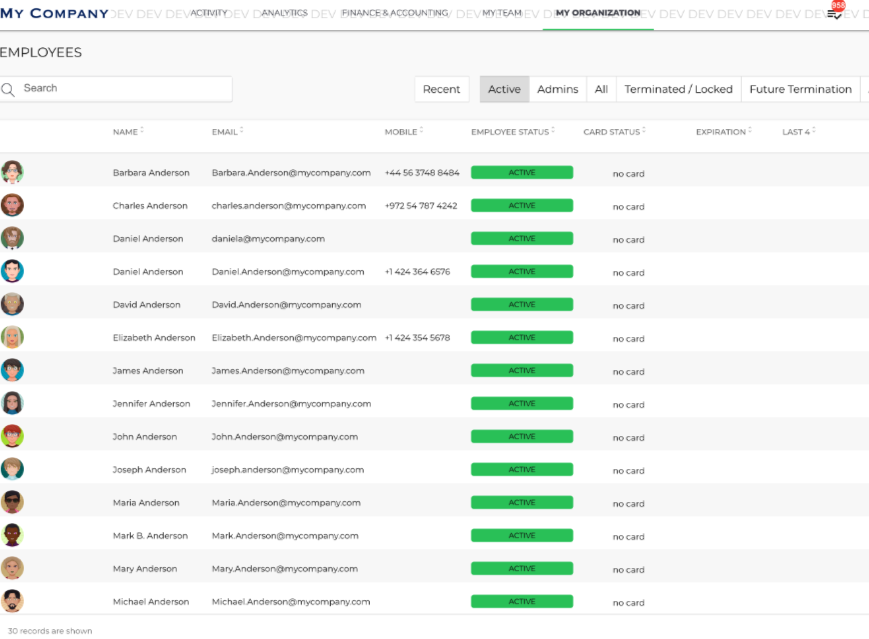869x639 pixels.
Task: Sort employees by Name column
Action: pos(128,132)
